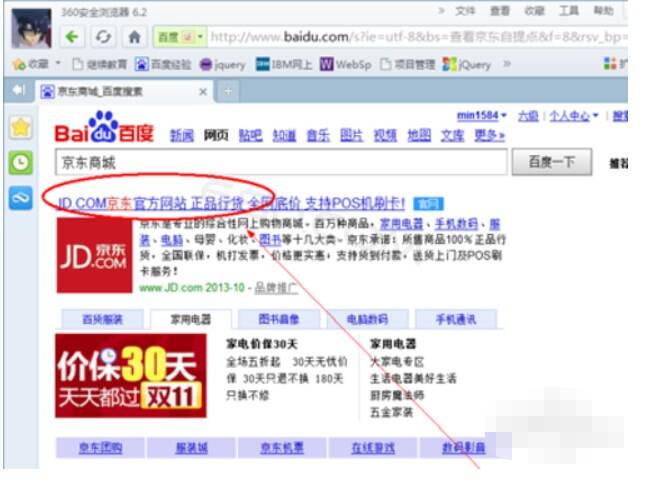Click the baidu.com address bar URL
Image resolution: width=672 pixels, height=497 pixels.
coord(417,37)
